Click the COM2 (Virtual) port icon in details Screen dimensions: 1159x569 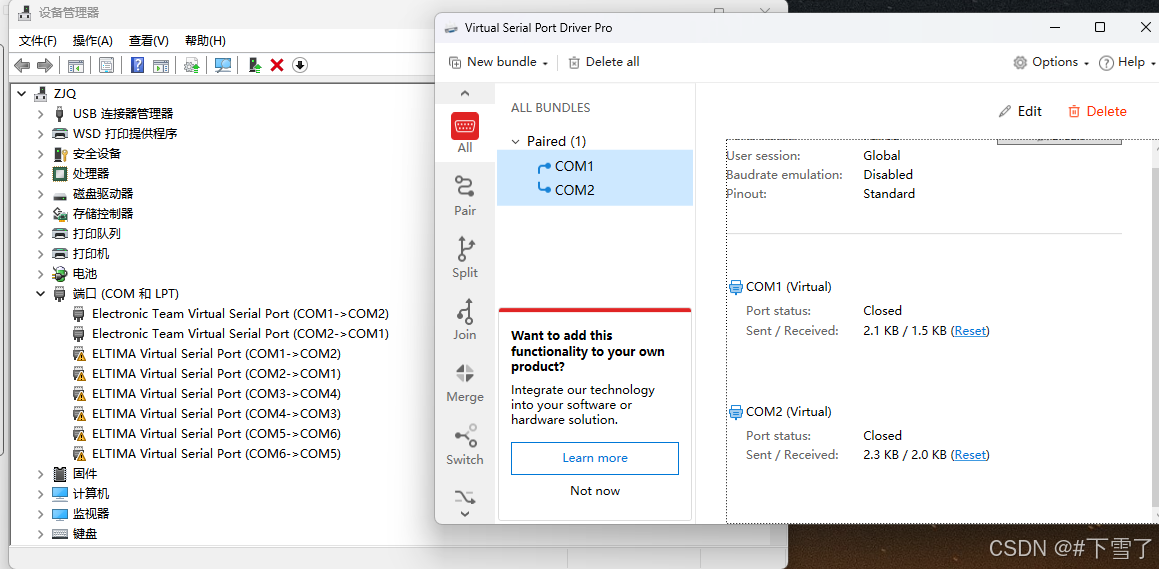click(x=735, y=412)
